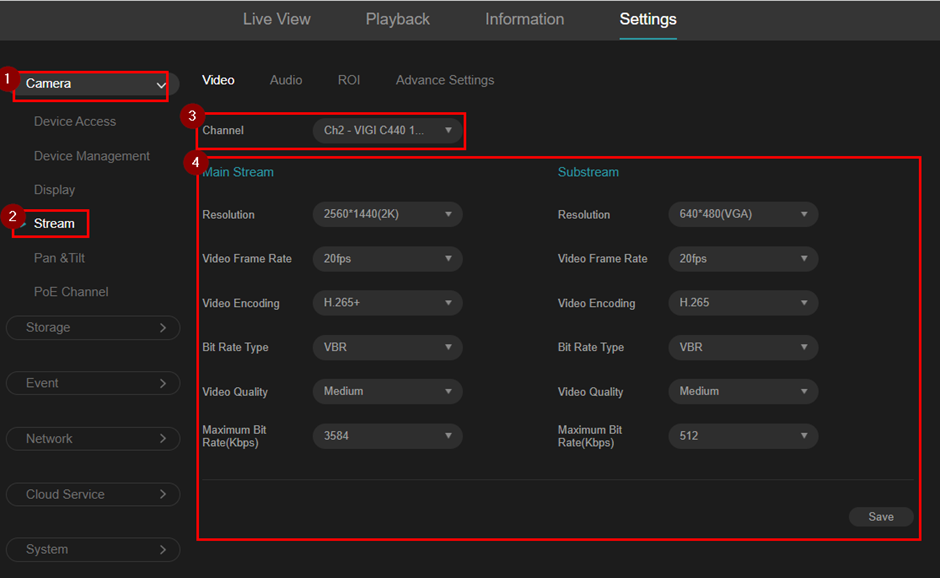Select the Stream menu item

click(51, 224)
